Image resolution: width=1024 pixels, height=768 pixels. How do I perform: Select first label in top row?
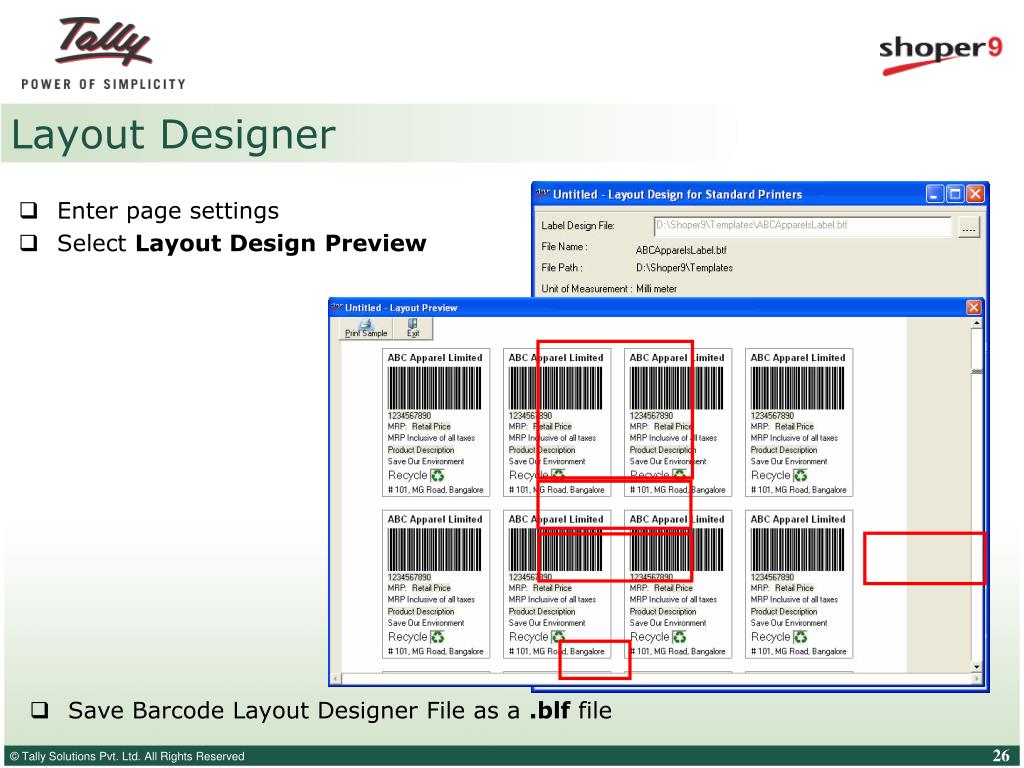pos(436,423)
